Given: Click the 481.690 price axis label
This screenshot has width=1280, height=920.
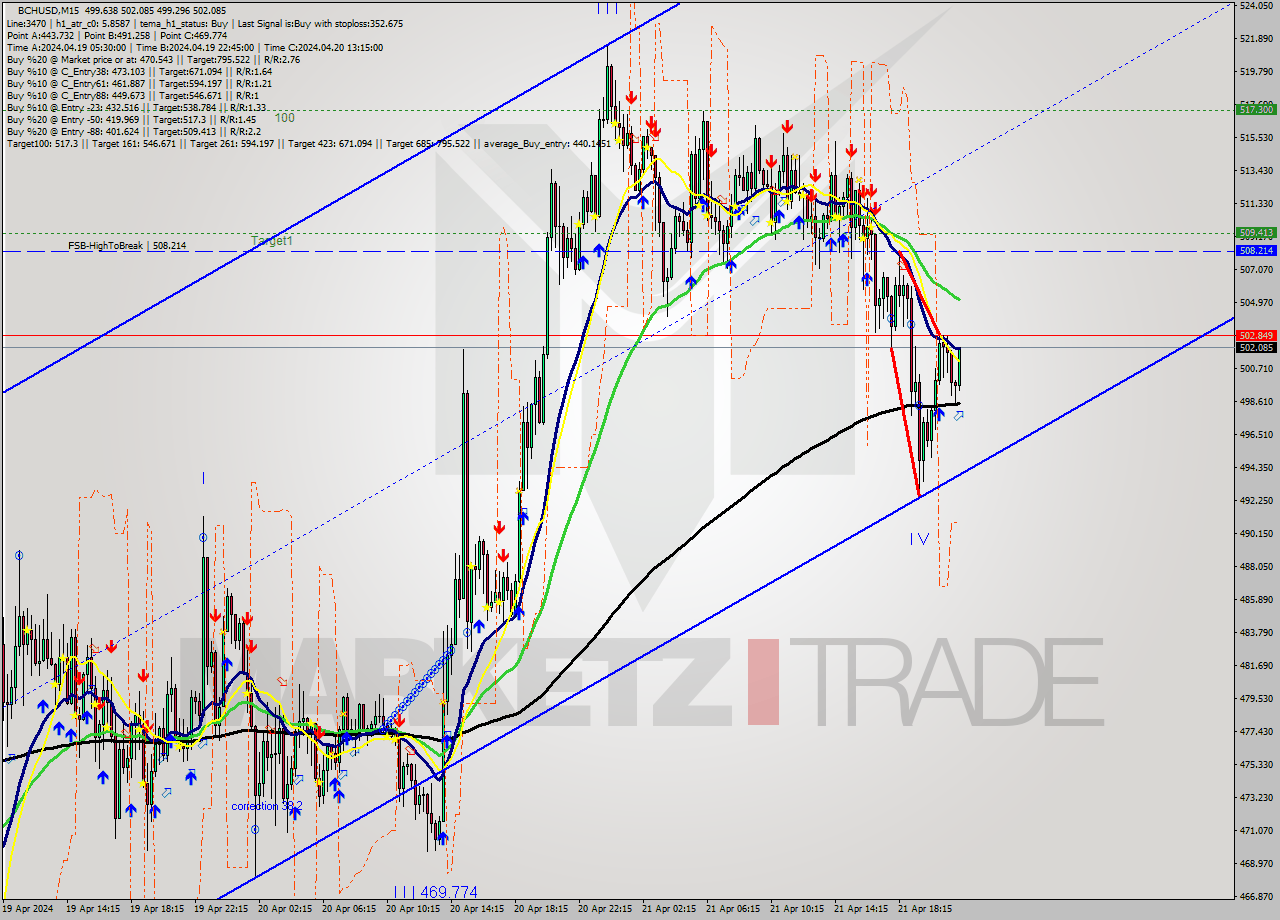Looking at the screenshot, I should point(1256,666).
